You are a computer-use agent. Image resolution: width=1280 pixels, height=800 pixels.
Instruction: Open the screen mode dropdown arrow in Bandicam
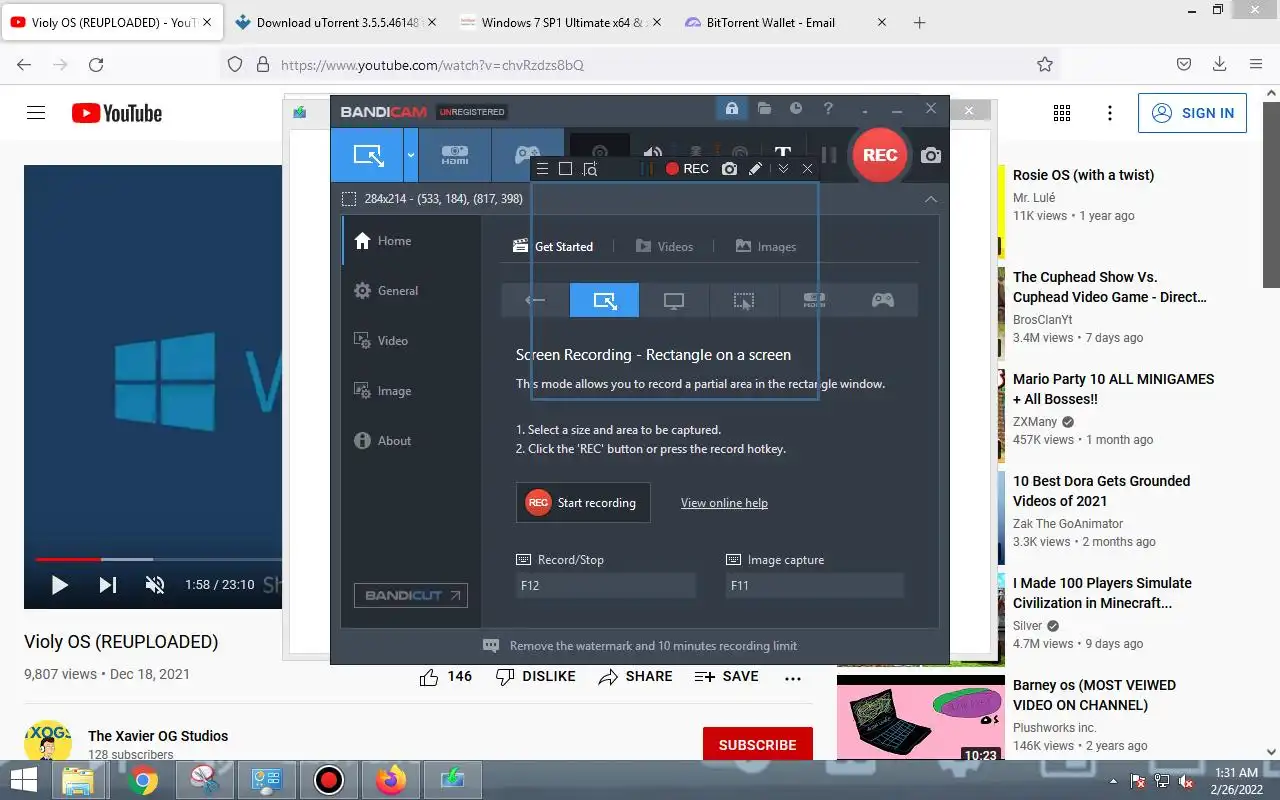pyautogui.click(x=411, y=155)
